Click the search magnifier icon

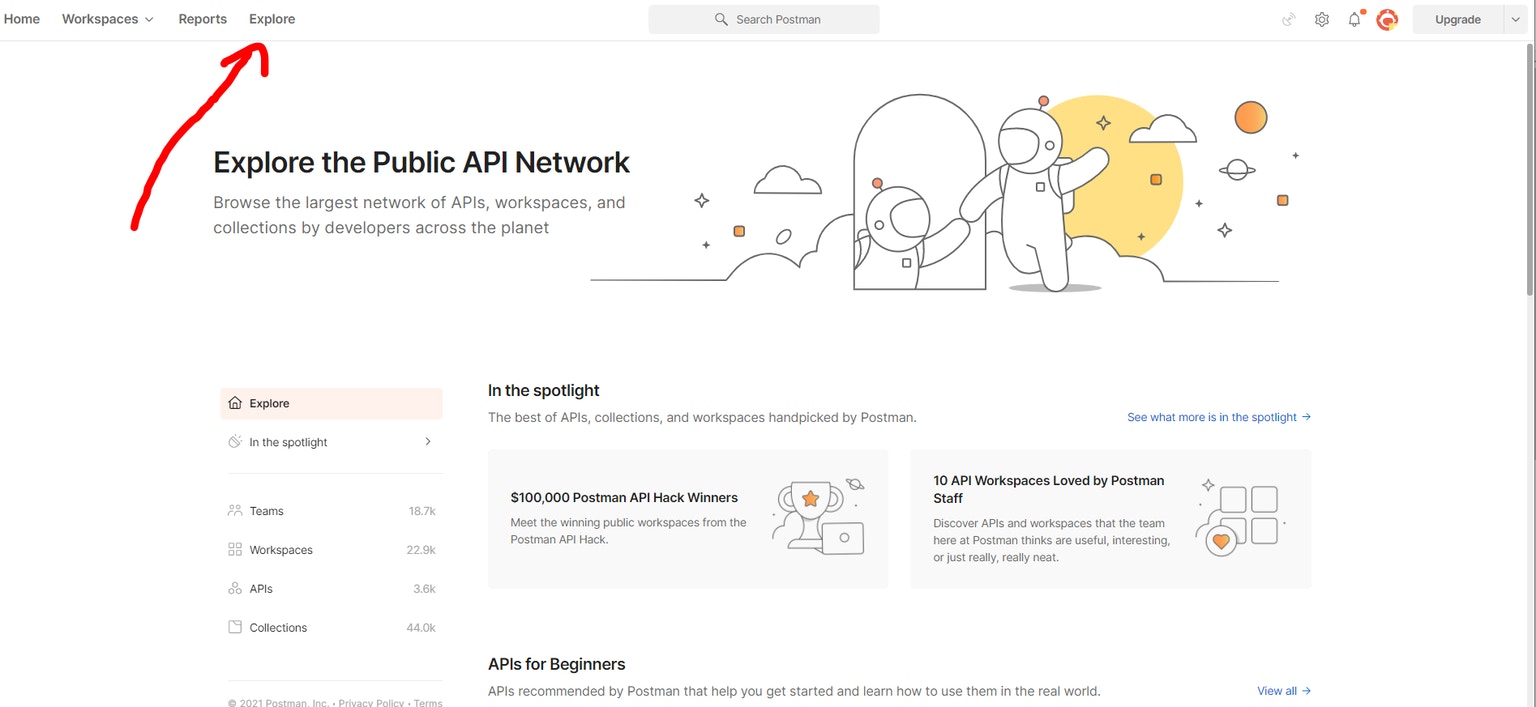pos(721,19)
